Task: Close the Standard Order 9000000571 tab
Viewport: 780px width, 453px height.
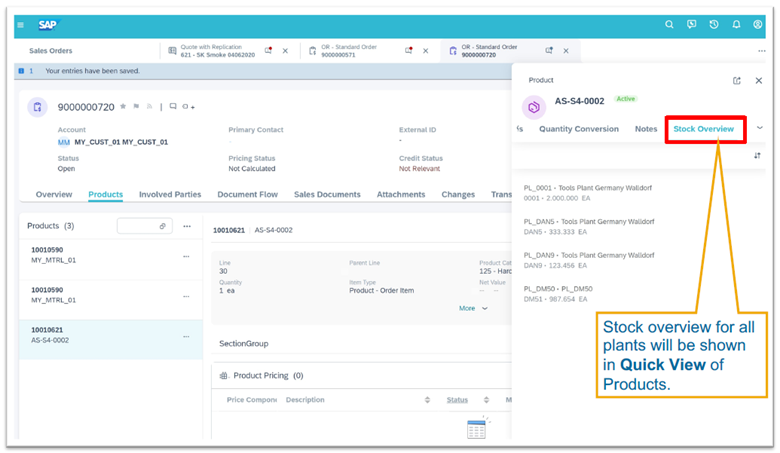Action: tap(425, 51)
